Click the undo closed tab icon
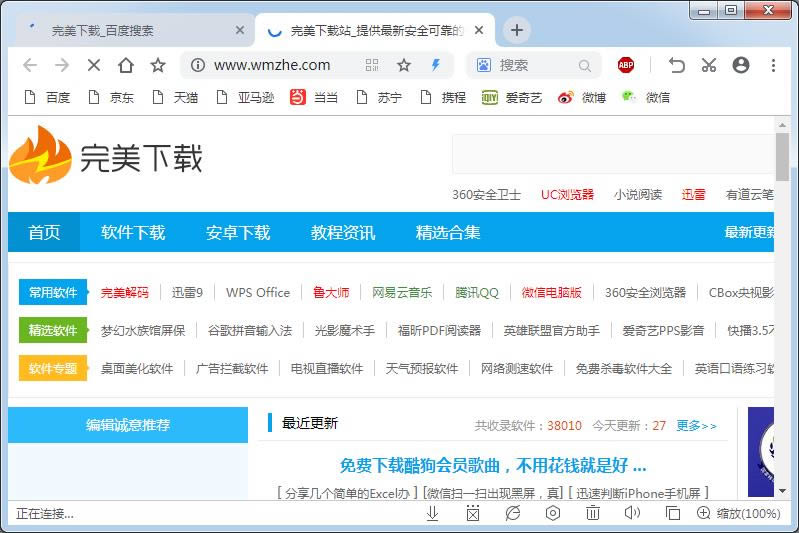This screenshot has width=799, height=533. click(677, 65)
